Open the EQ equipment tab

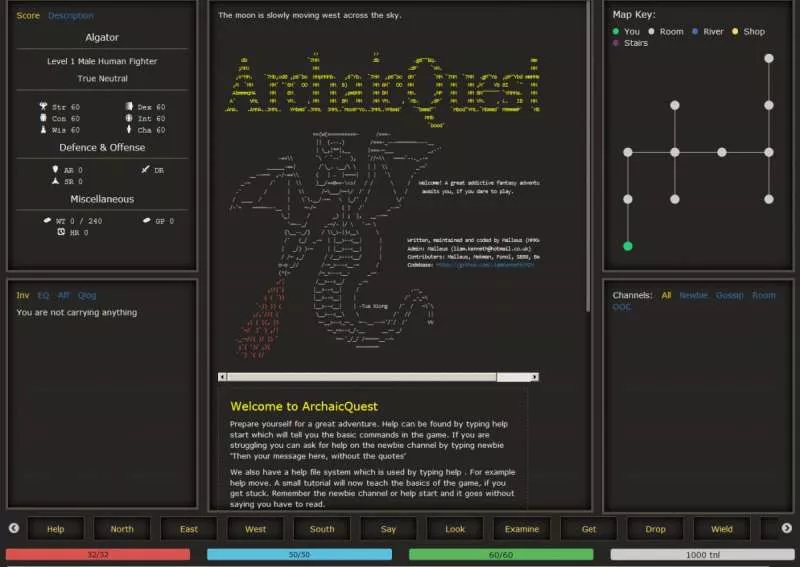point(43,295)
